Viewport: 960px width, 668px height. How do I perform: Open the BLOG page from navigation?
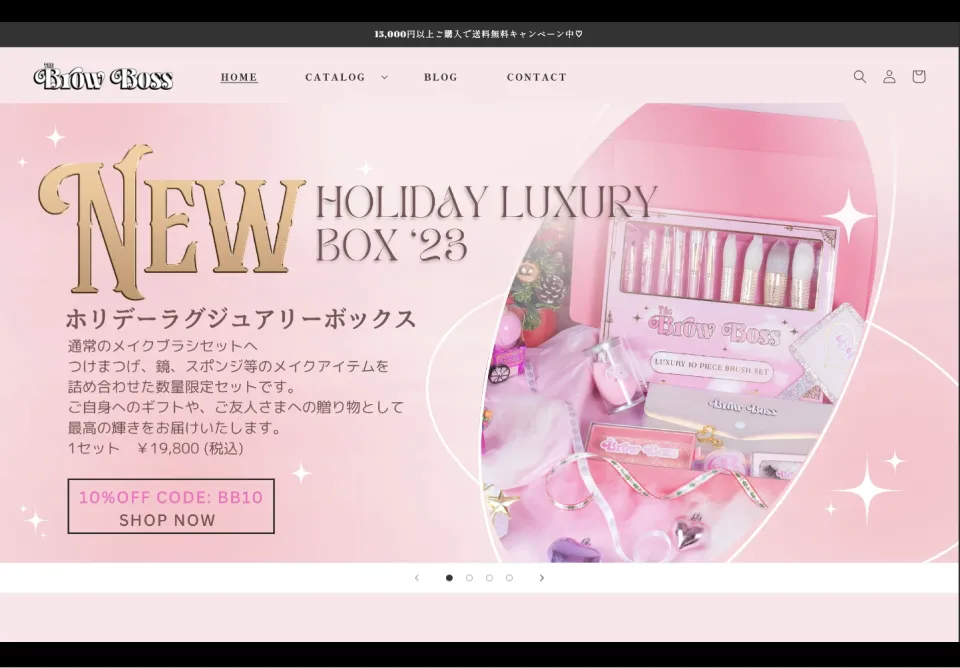point(441,77)
